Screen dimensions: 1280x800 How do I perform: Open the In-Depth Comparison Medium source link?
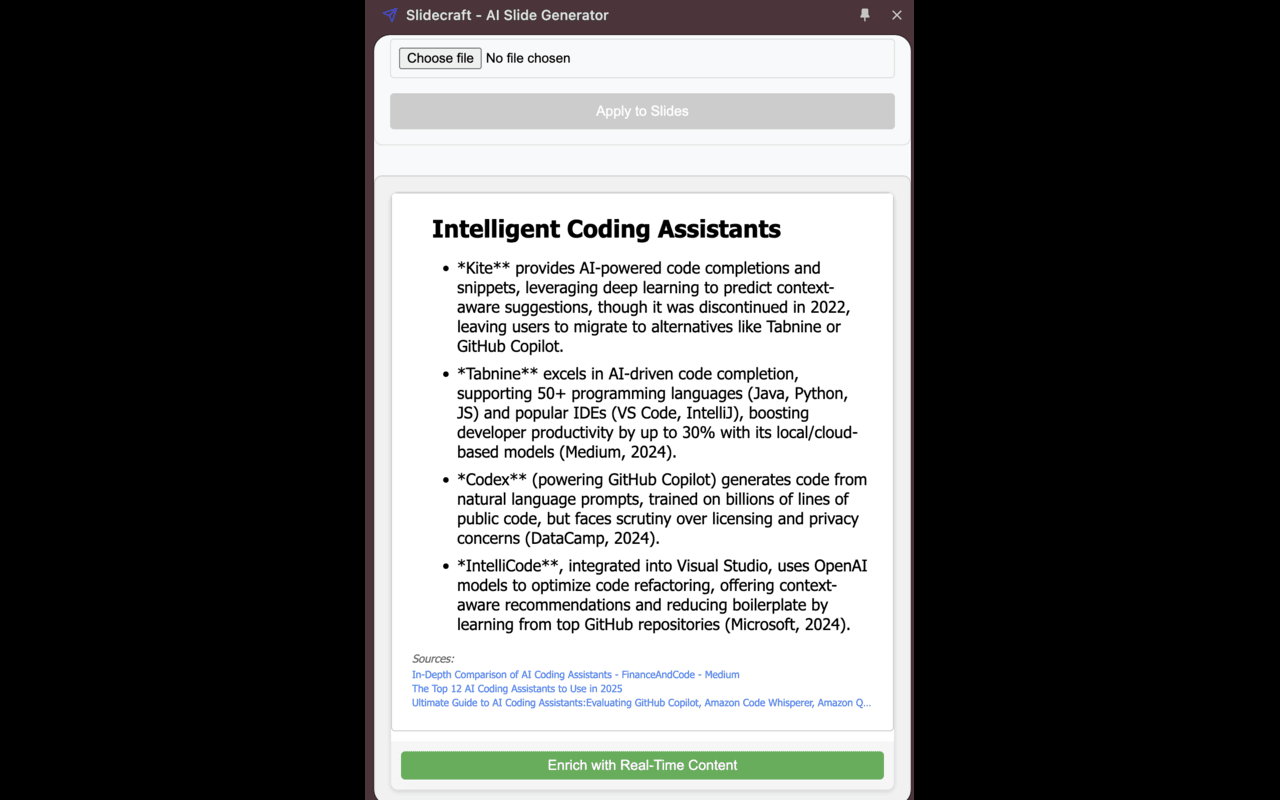pos(575,674)
